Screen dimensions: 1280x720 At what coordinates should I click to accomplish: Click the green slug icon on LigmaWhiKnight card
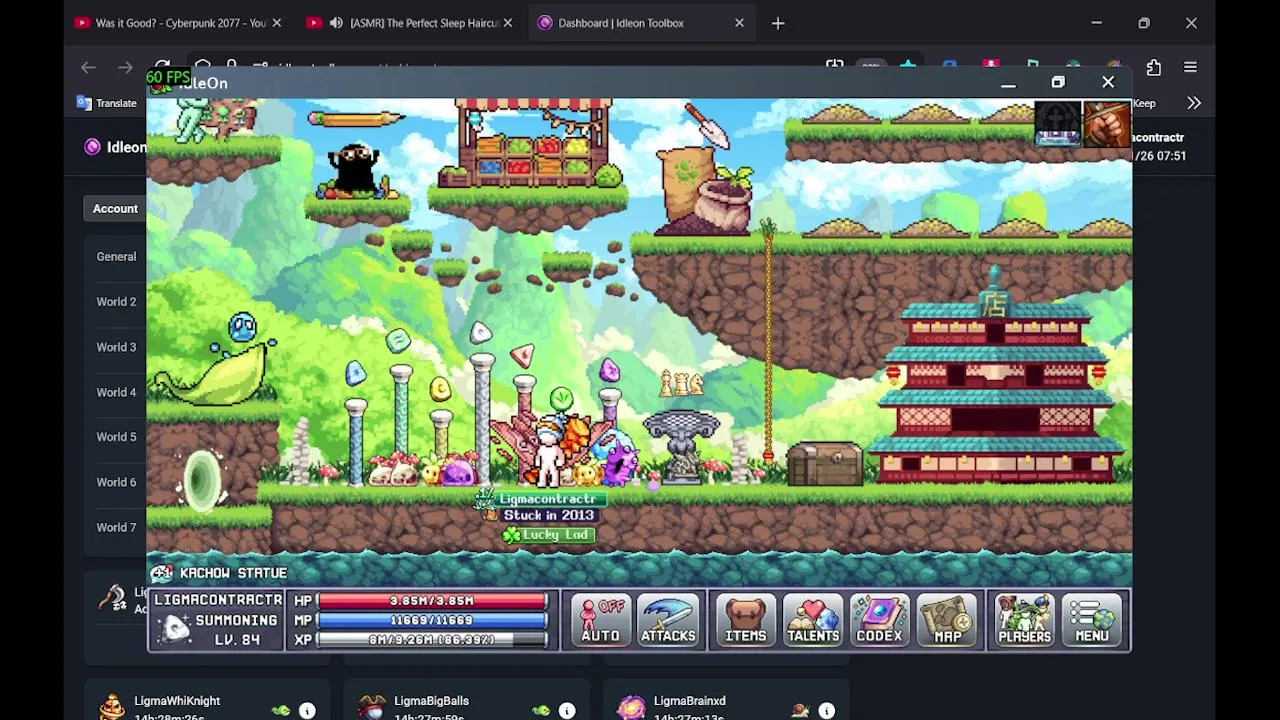coord(280,711)
